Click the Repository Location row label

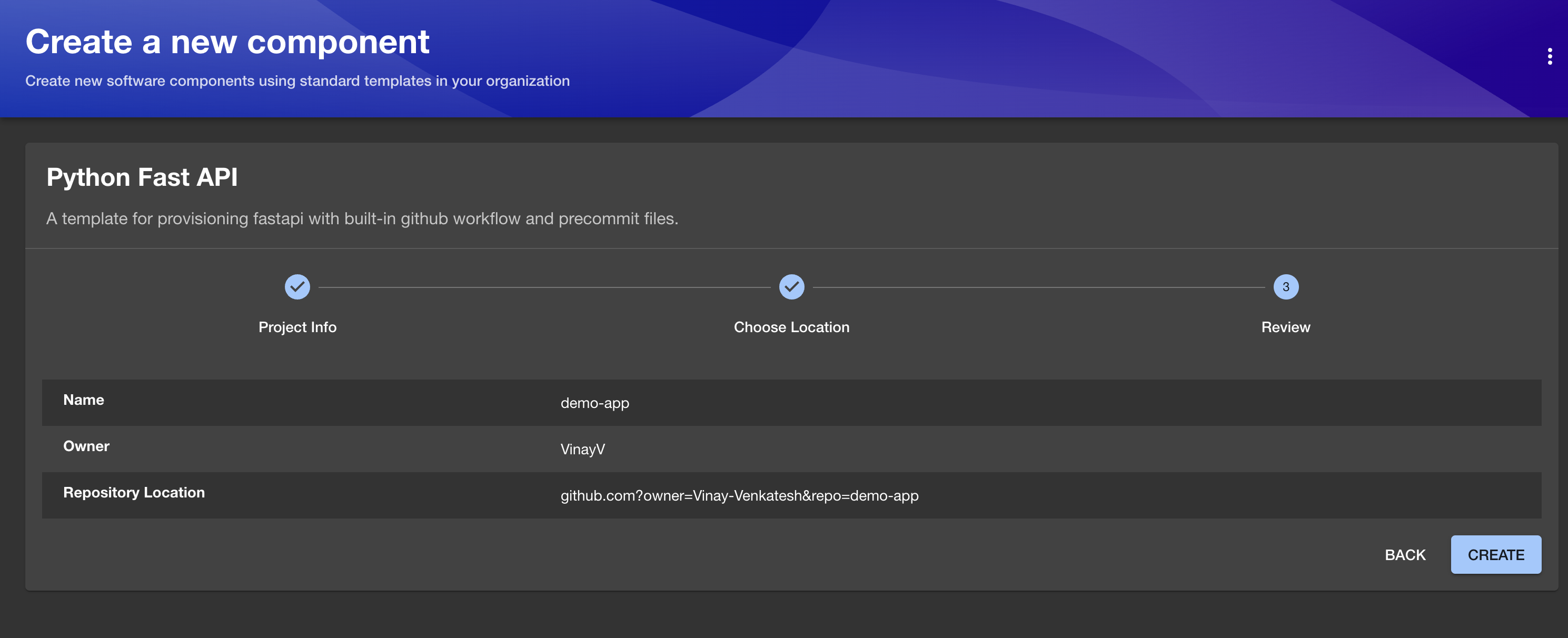click(134, 493)
